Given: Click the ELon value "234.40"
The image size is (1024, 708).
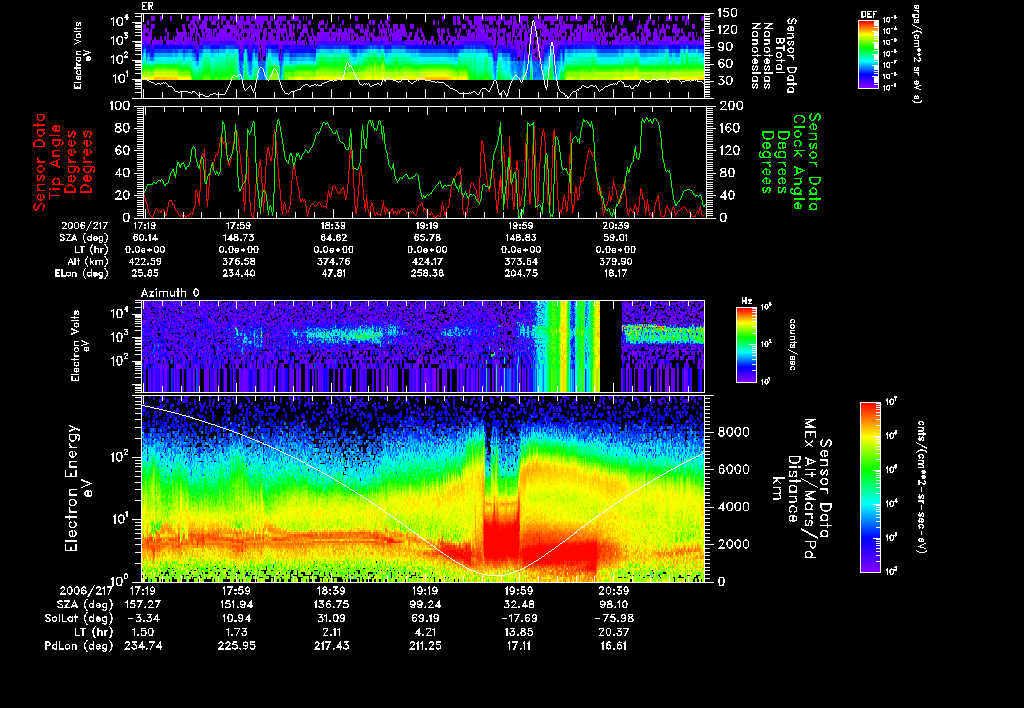Looking at the screenshot, I should (238, 274).
